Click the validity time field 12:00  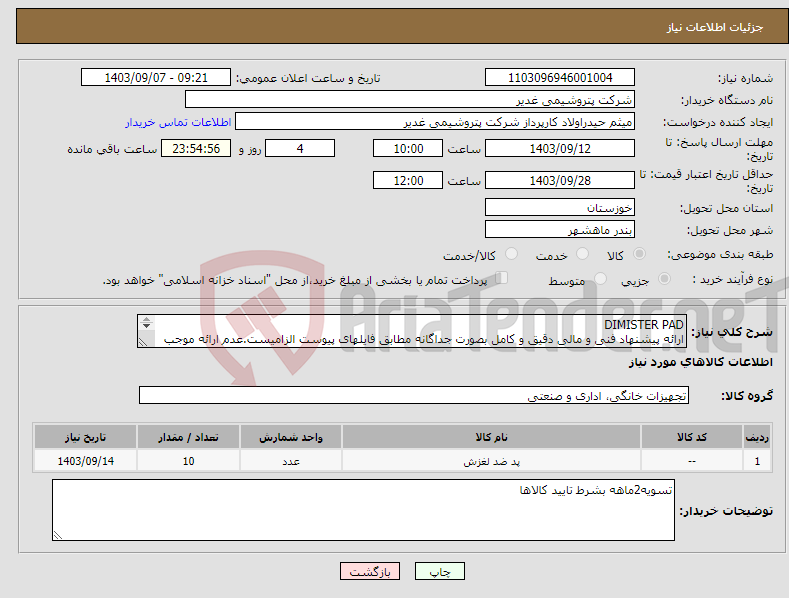408,180
